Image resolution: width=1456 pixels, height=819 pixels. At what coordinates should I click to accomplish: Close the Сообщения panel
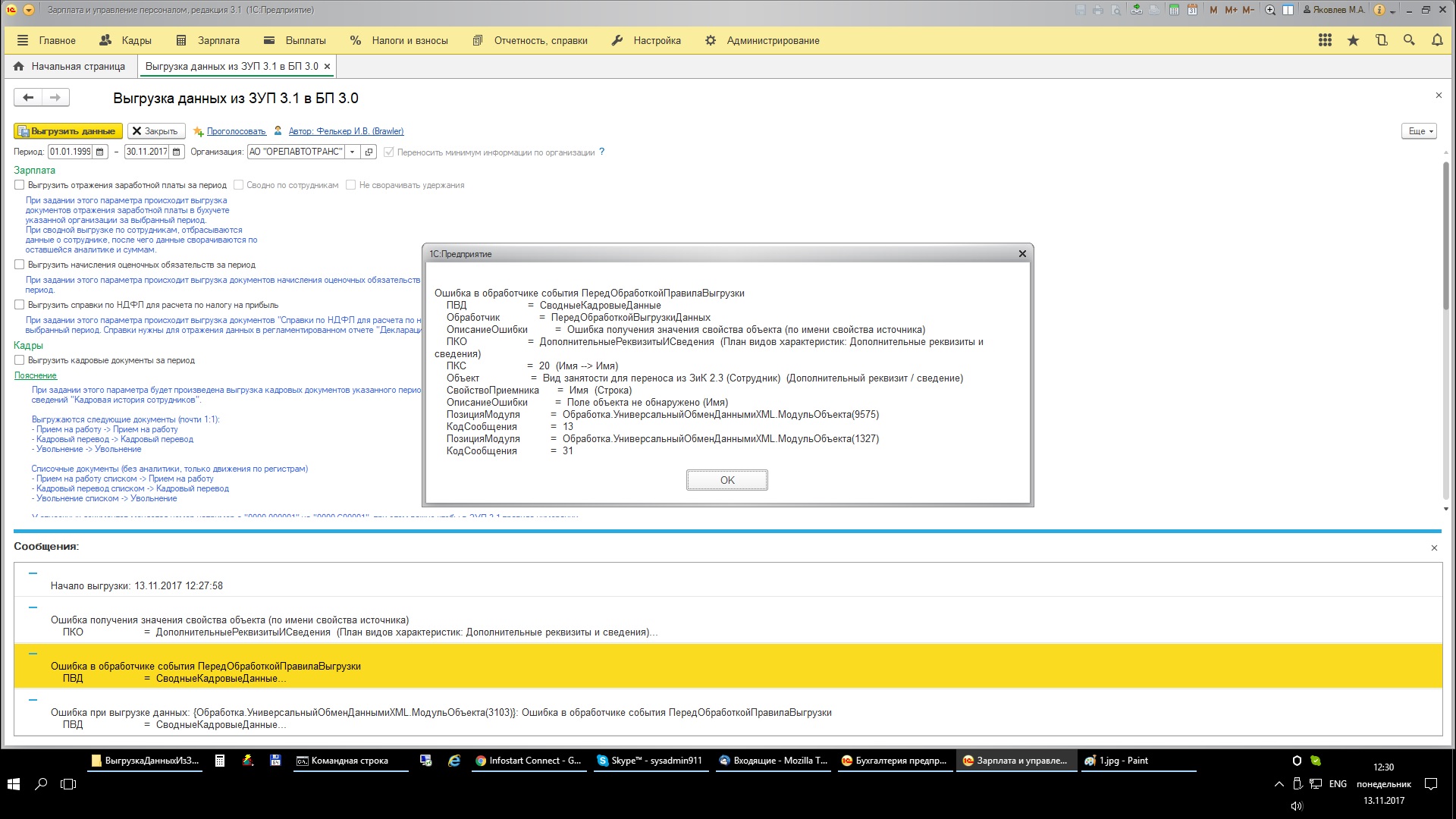click(x=1434, y=548)
